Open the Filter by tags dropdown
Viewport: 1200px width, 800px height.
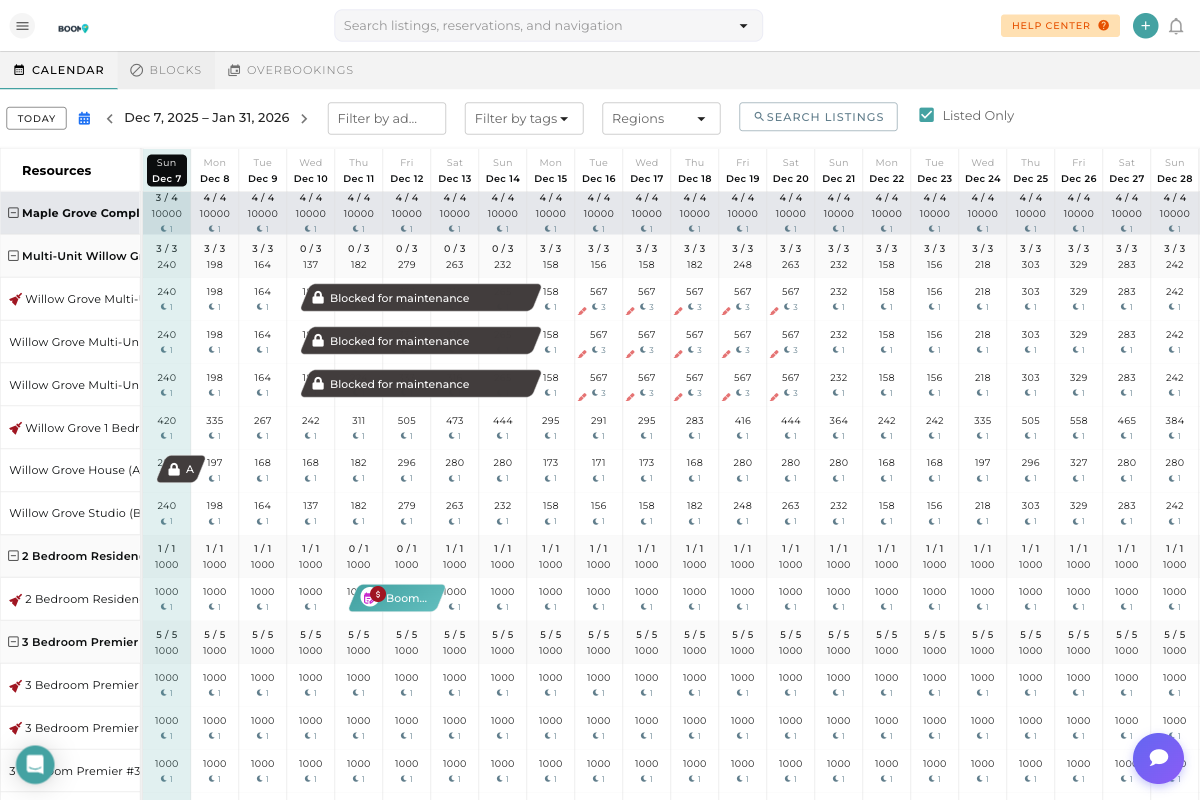tap(525, 118)
